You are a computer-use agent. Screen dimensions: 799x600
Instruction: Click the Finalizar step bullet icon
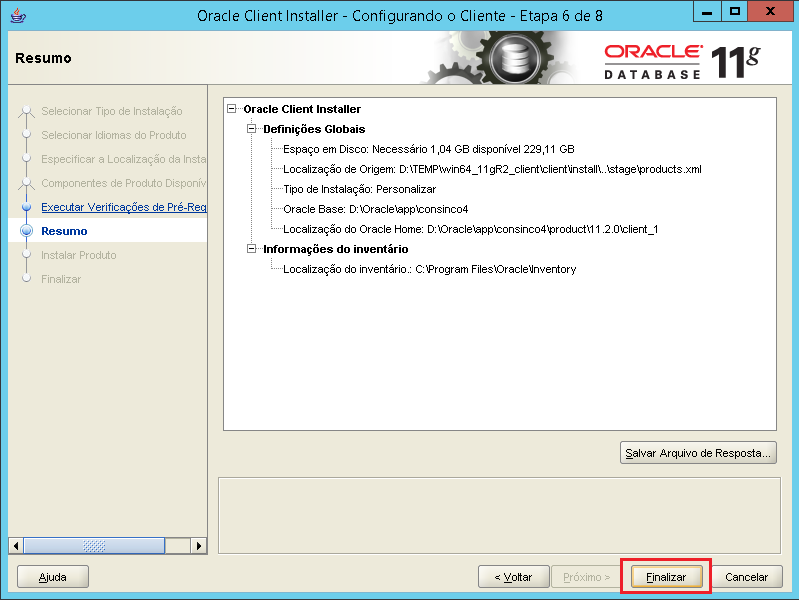point(26,279)
